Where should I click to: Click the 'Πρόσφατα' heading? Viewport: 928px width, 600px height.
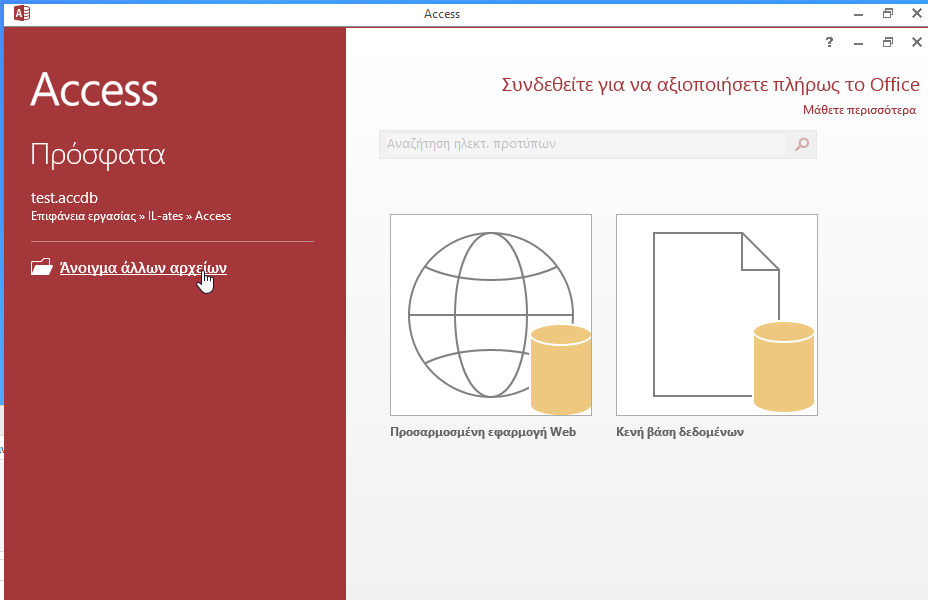pyautogui.click(x=98, y=156)
